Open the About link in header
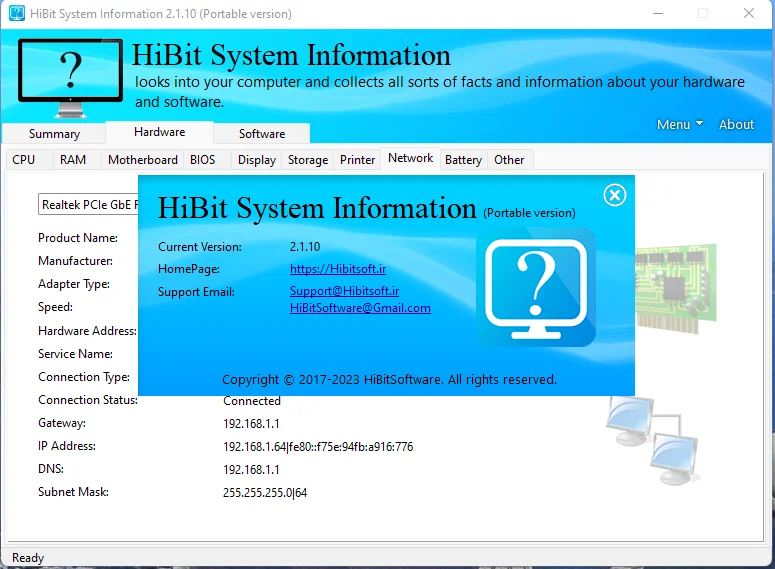This screenshot has height=569, width=775. click(736, 125)
